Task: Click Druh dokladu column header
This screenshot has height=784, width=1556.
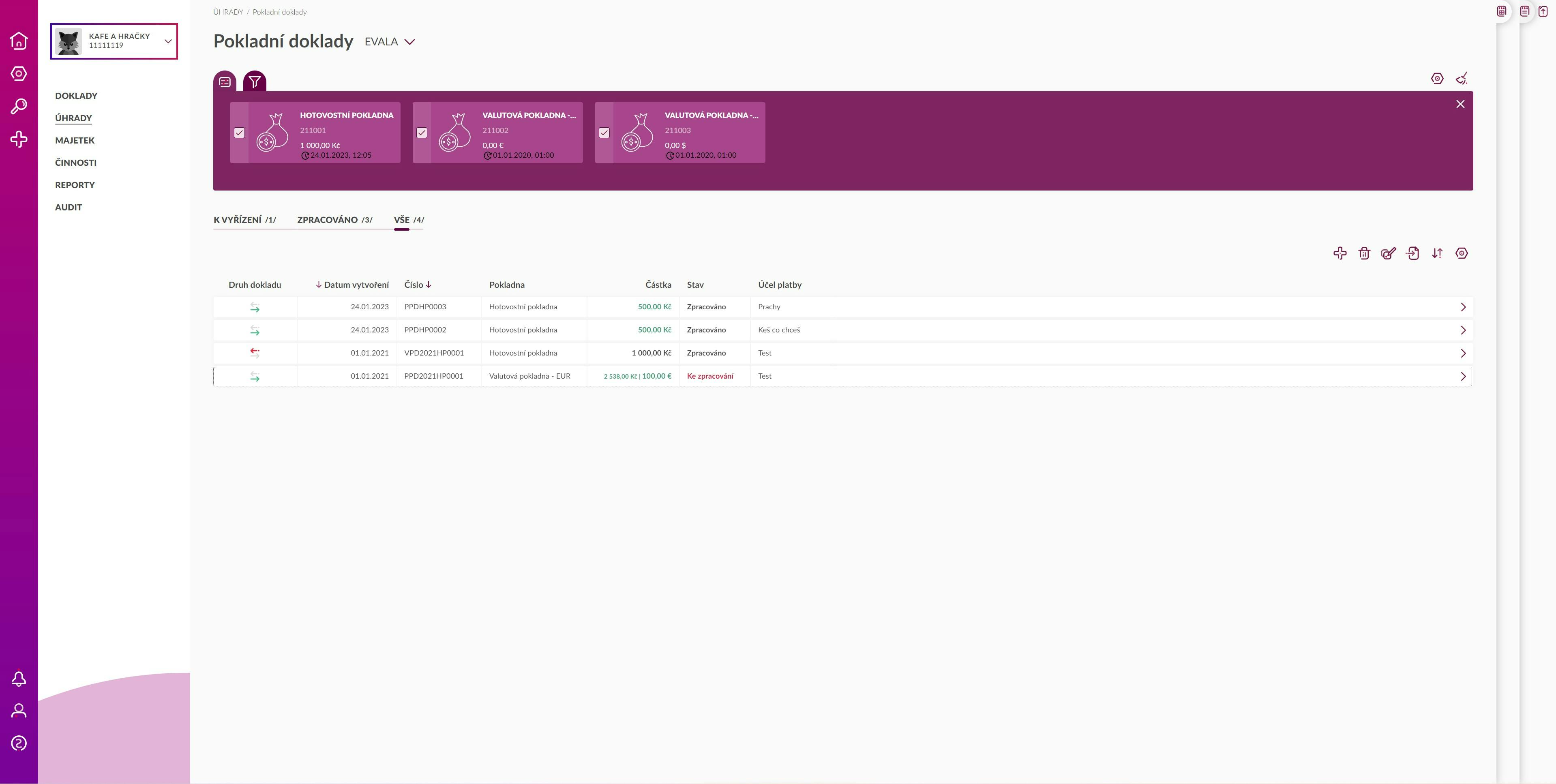Action: (254, 285)
